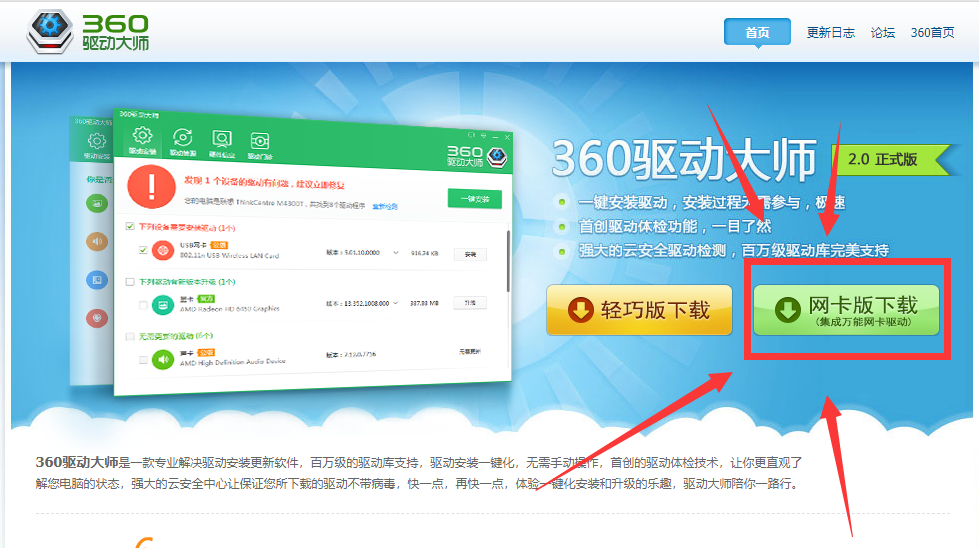This screenshot has width=979, height=548.
Task: Click the 升级 button for AMD Radeon 显卡
Action: point(470,303)
